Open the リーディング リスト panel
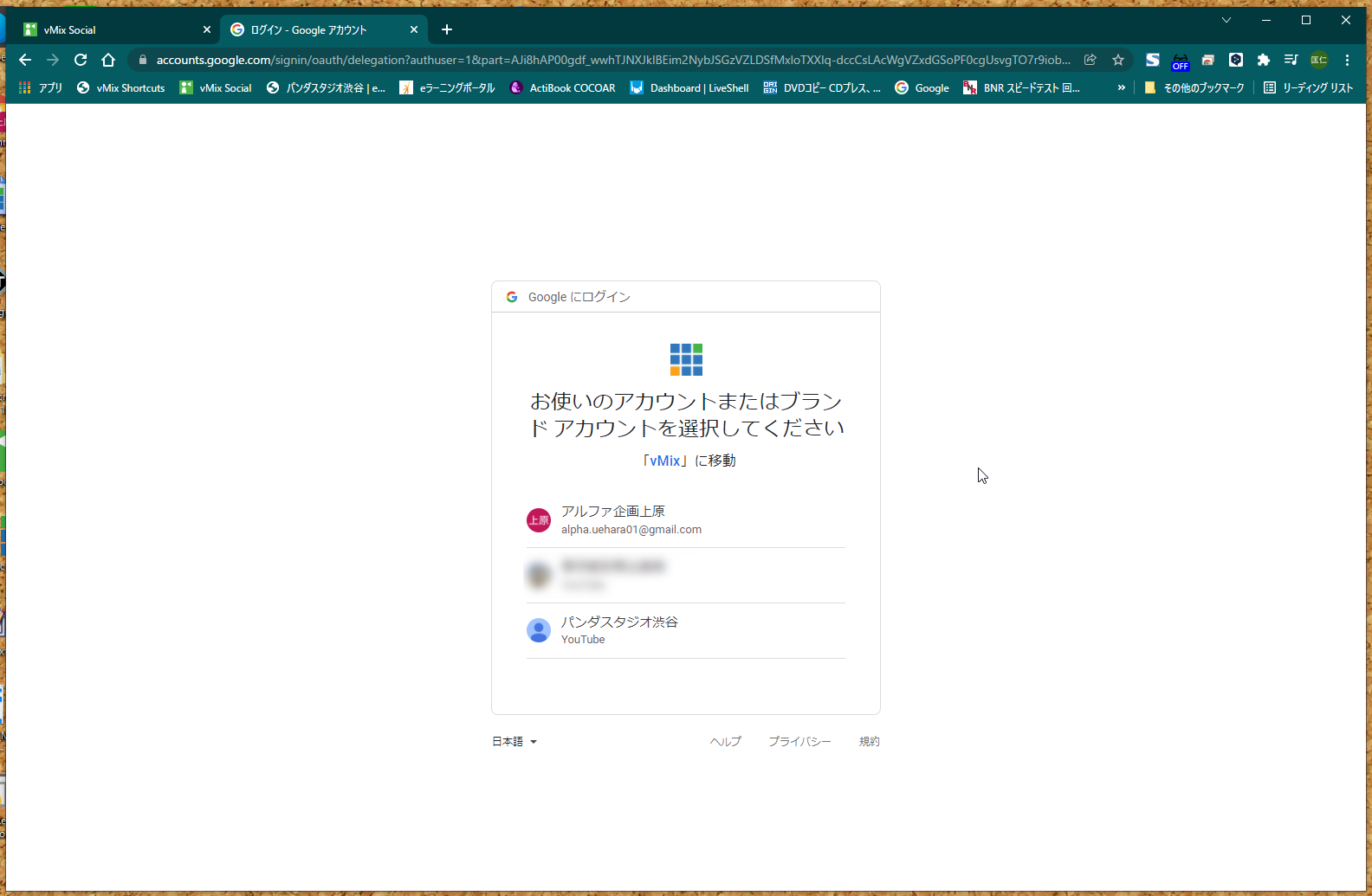The width and height of the screenshot is (1372, 896). tap(1308, 87)
